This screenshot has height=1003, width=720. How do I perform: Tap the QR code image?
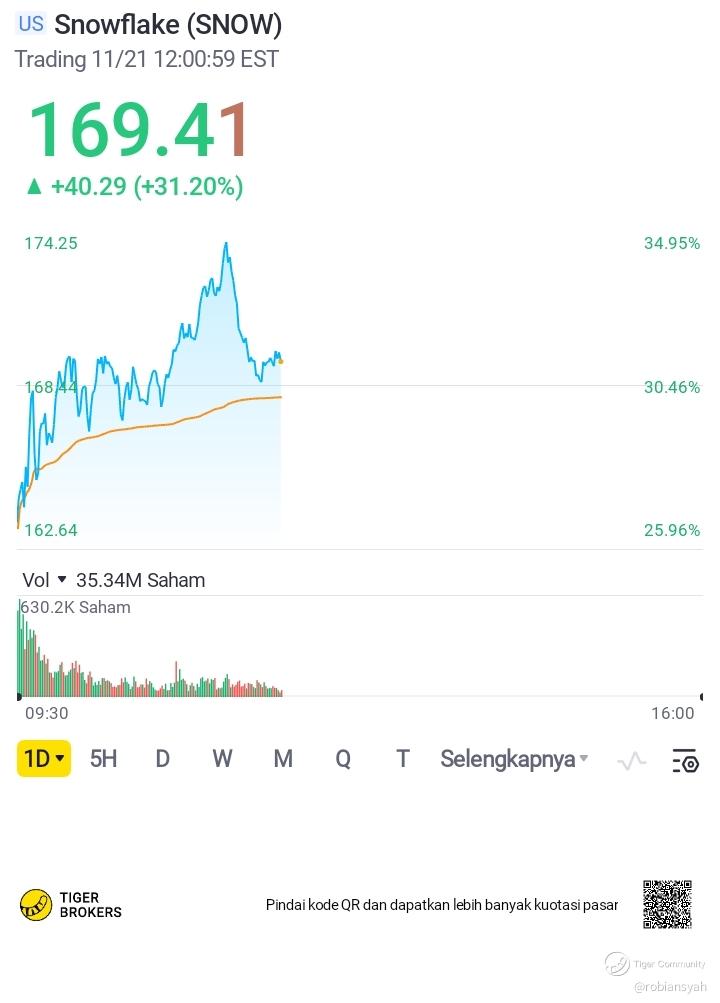pyautogui.click(x=668, y=904)
